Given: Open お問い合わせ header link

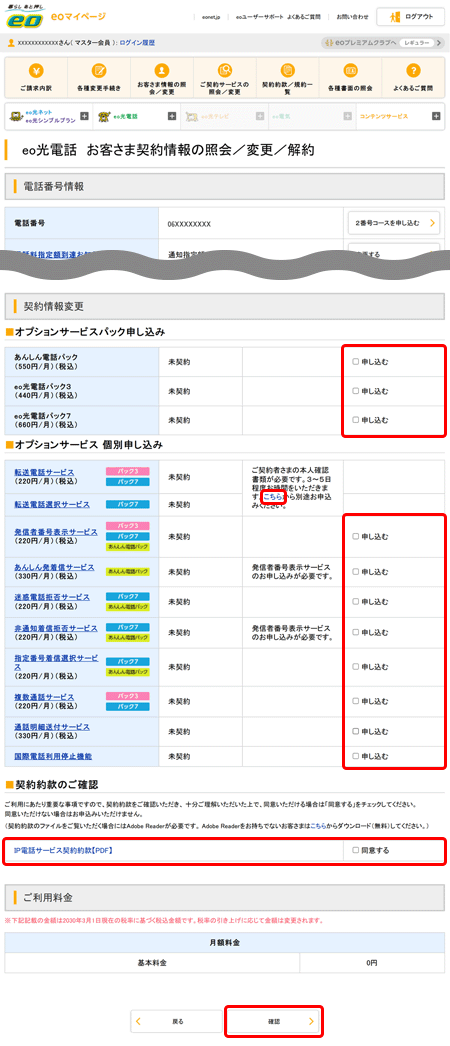Looking at the screenshot, I should tap(352, 17).
